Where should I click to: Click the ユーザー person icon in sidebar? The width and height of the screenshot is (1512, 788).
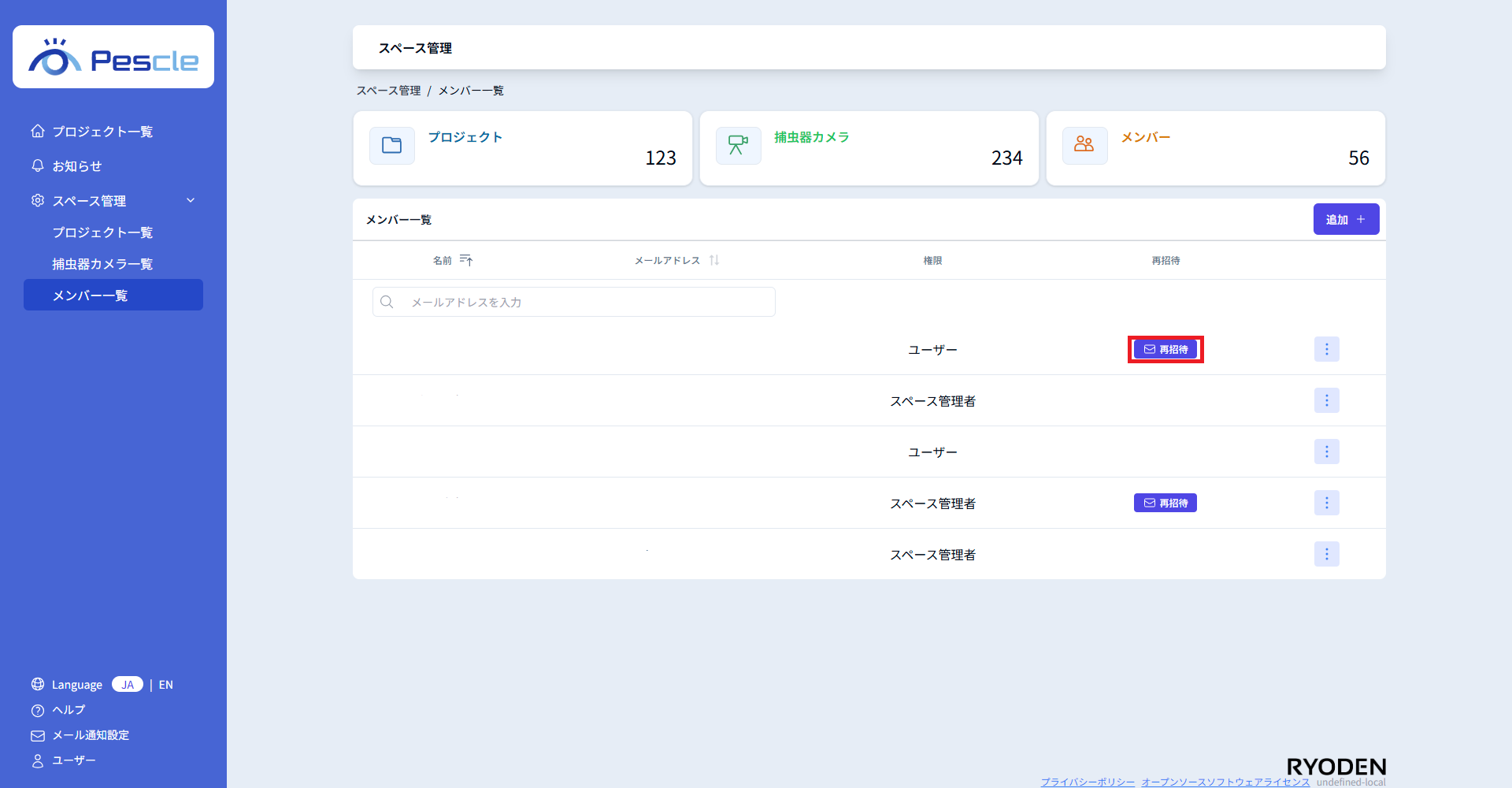pyautogui.click(x=38, y=760)
